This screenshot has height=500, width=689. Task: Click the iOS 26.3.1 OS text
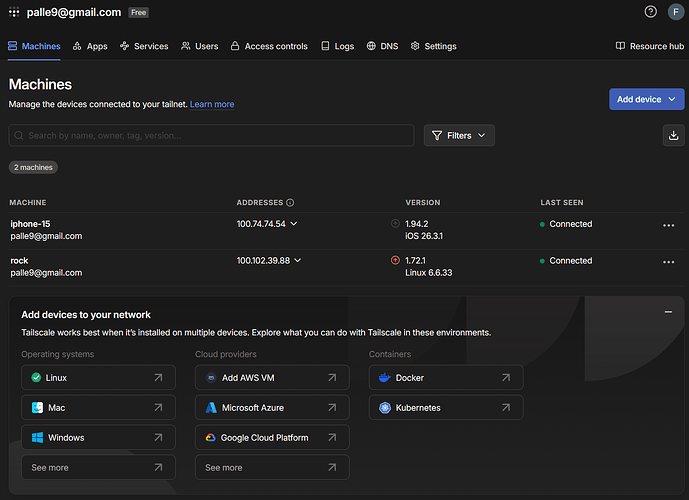pyautogui.click(x=424, y=236)
